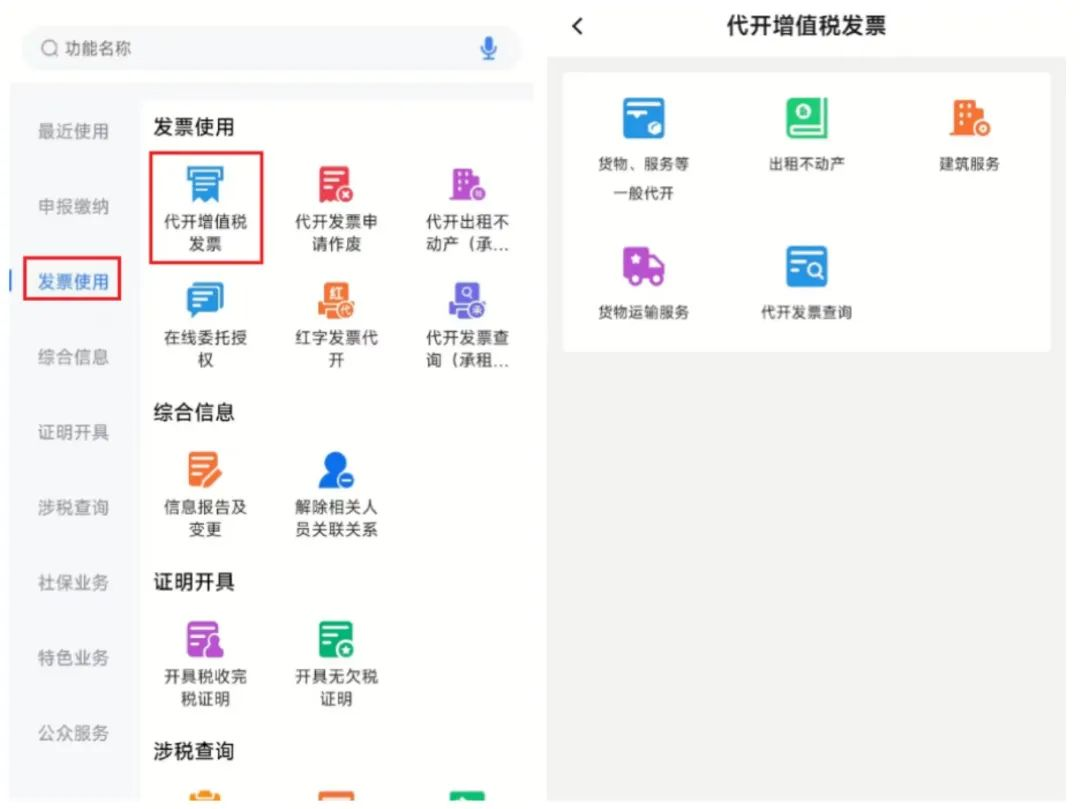Switch to 证明开具 sidebar tab

point(73,432)
